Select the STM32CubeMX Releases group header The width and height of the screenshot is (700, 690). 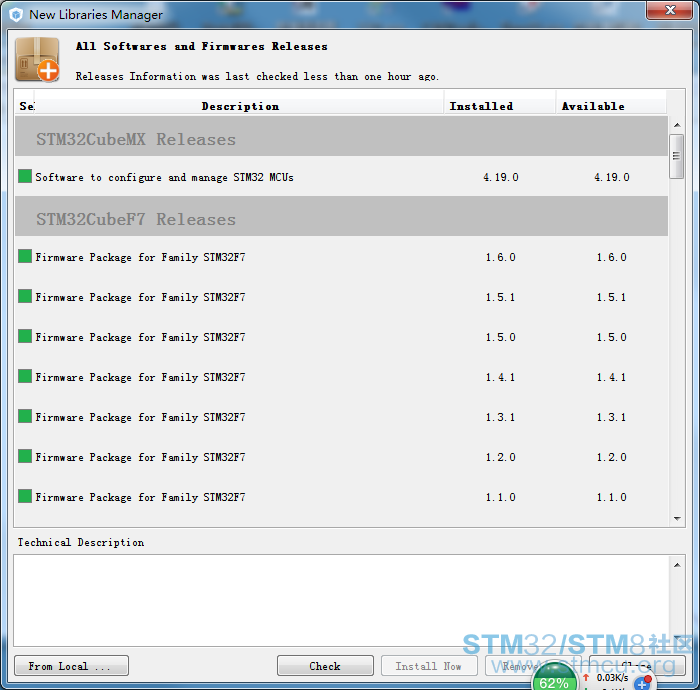click(342, 136)
